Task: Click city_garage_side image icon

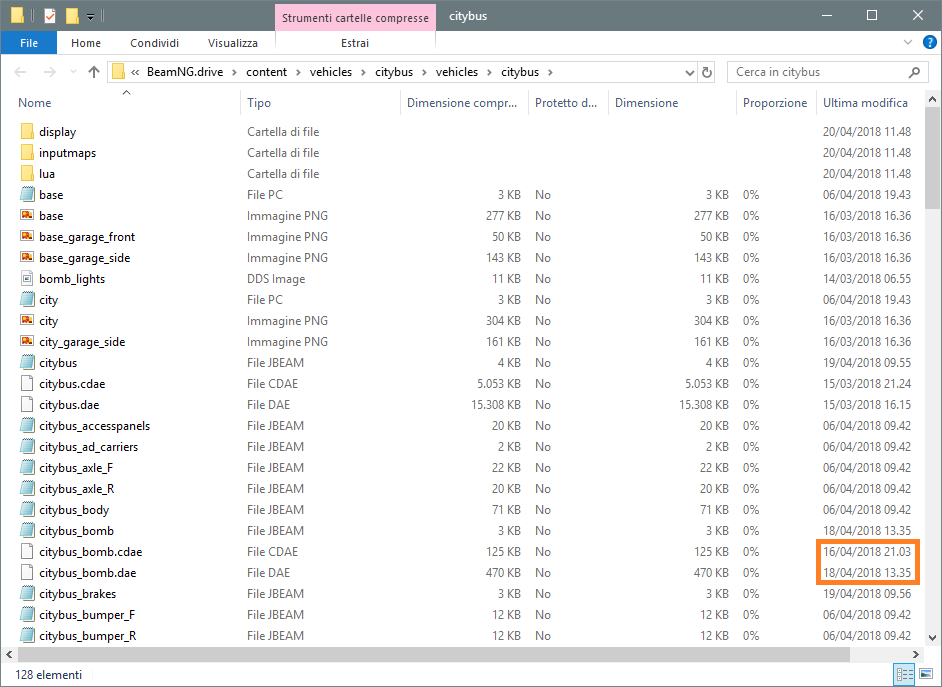Action: click(27, 342)
